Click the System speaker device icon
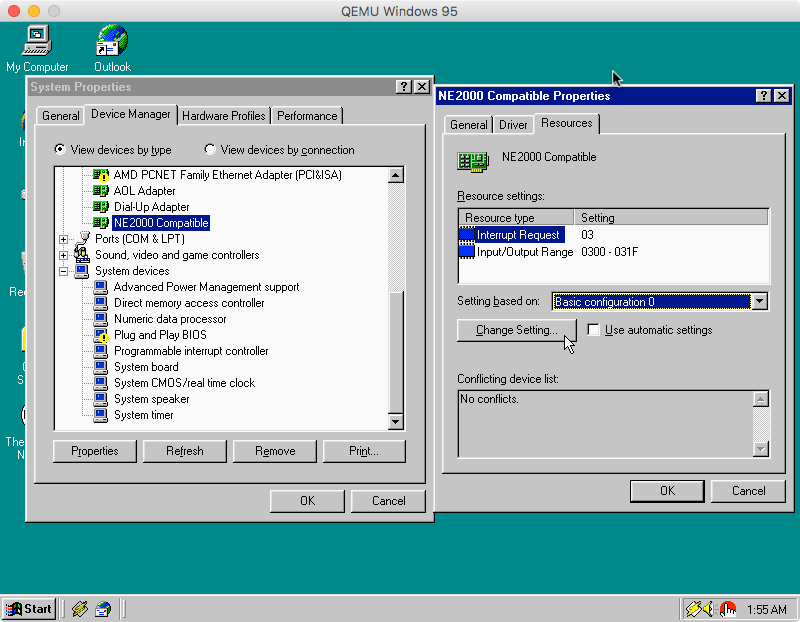Viewport: 800px width, 622px height. pyautogui.click(x=101, y=399)
